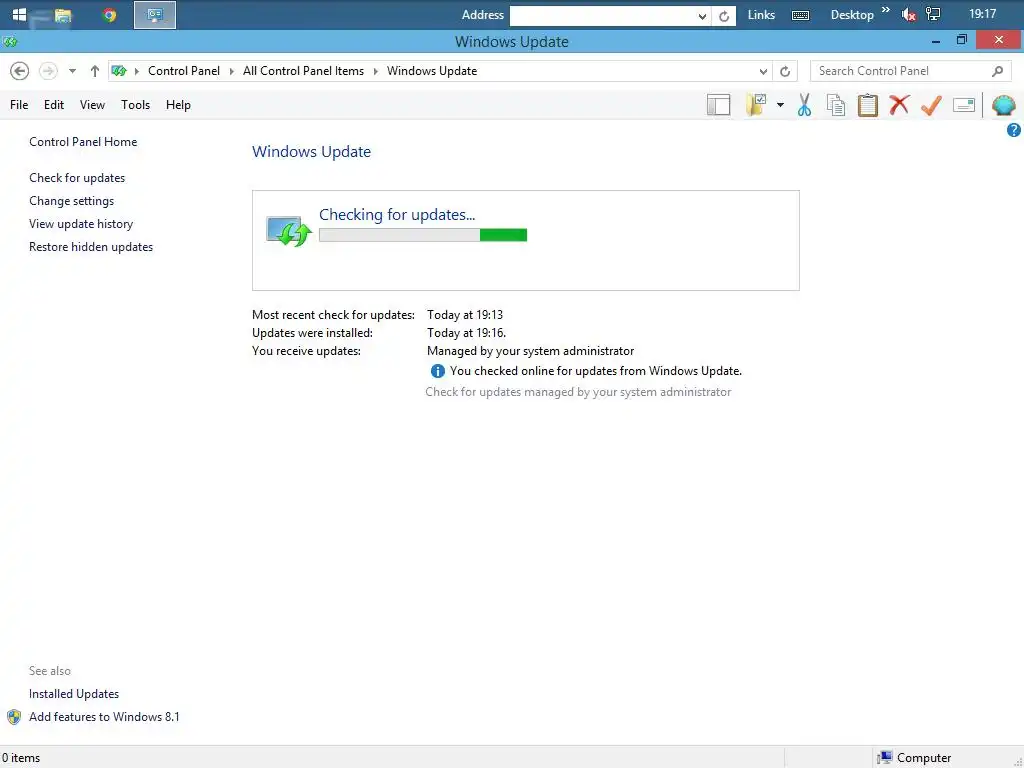This screenshot has height=768, width=1024.
Task: Click the '0 items' status bar text
Action: (x=21, y=758)
